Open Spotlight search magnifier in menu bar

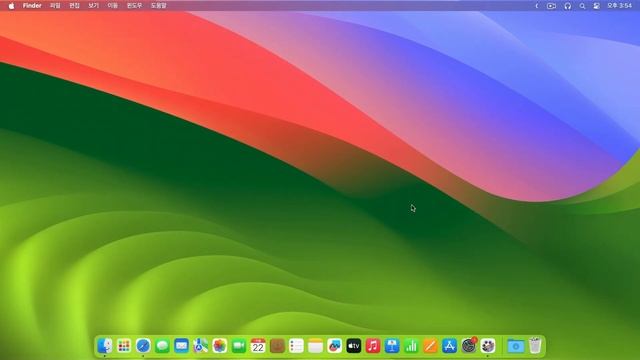click(582, 6)
